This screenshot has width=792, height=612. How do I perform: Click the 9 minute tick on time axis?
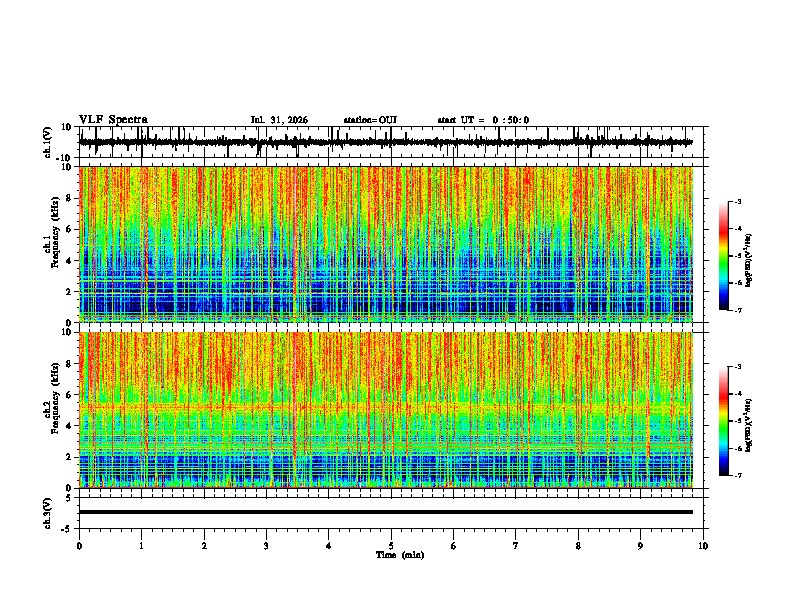point(640,546)
